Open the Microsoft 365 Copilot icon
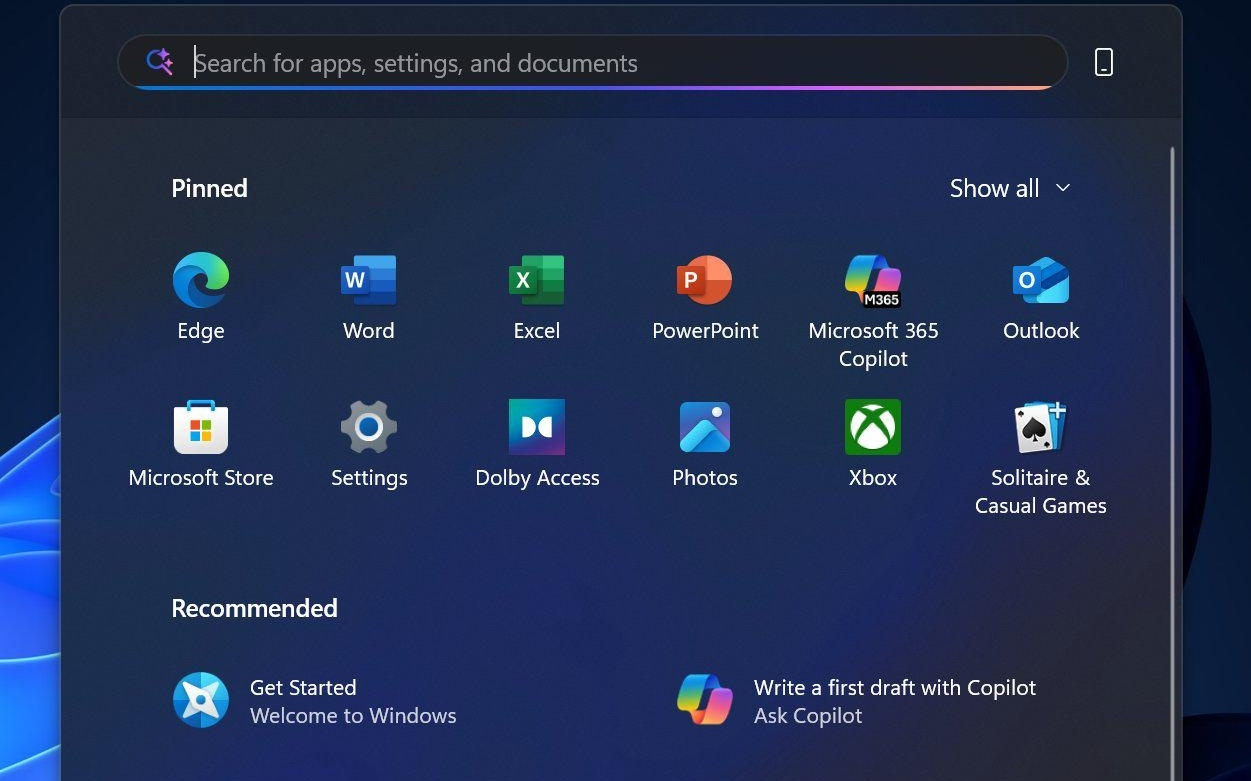1251x781 pixels. tap(873, 280)
